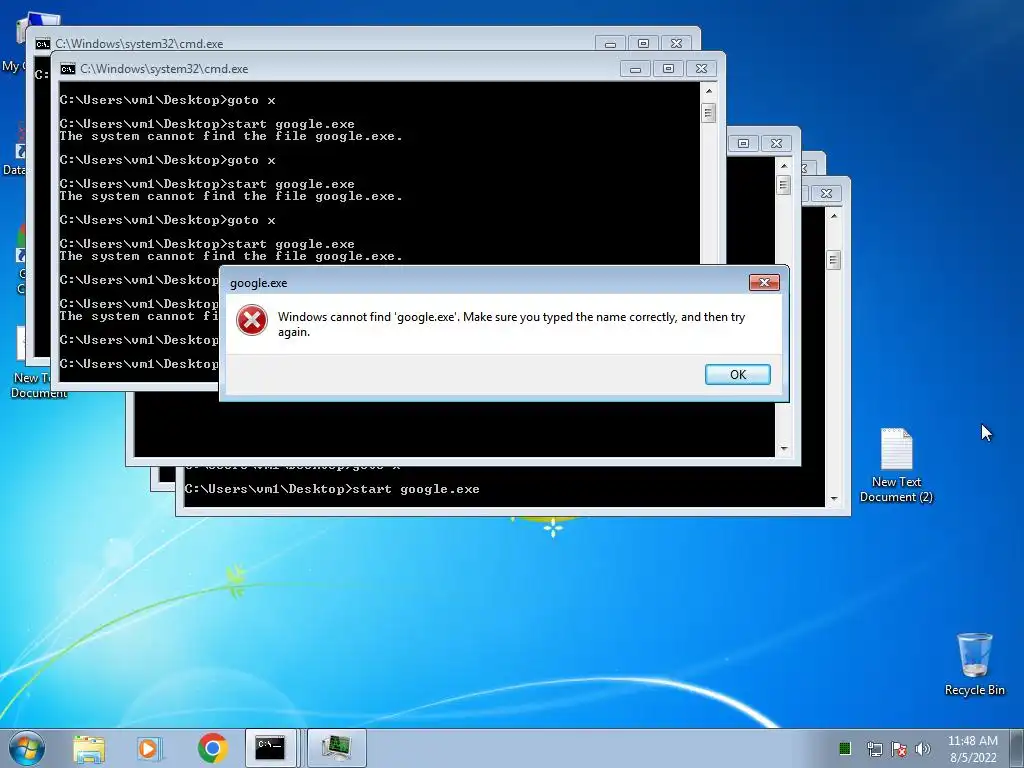Click 'start google.exe' line in bottom cmd window
This screenshot has width=1024, height=768.
[332, 488]
